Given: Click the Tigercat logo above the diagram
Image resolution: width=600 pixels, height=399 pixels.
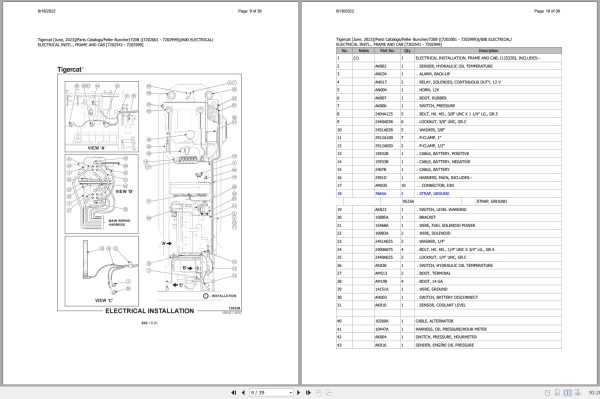Looking at the screenshot, I should click(70, 70).
